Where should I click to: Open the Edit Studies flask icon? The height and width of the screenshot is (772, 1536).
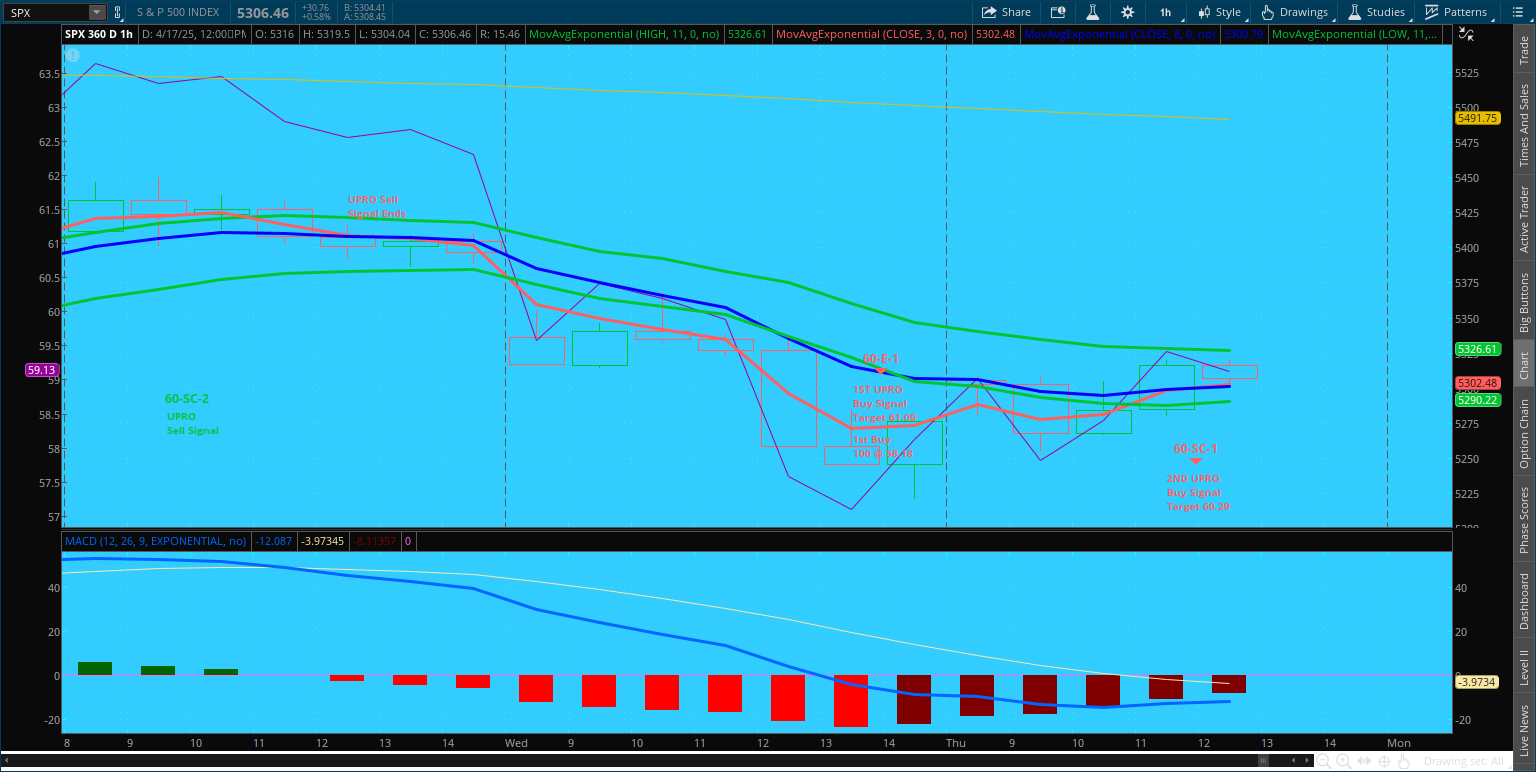click(x=1093, y=12)
